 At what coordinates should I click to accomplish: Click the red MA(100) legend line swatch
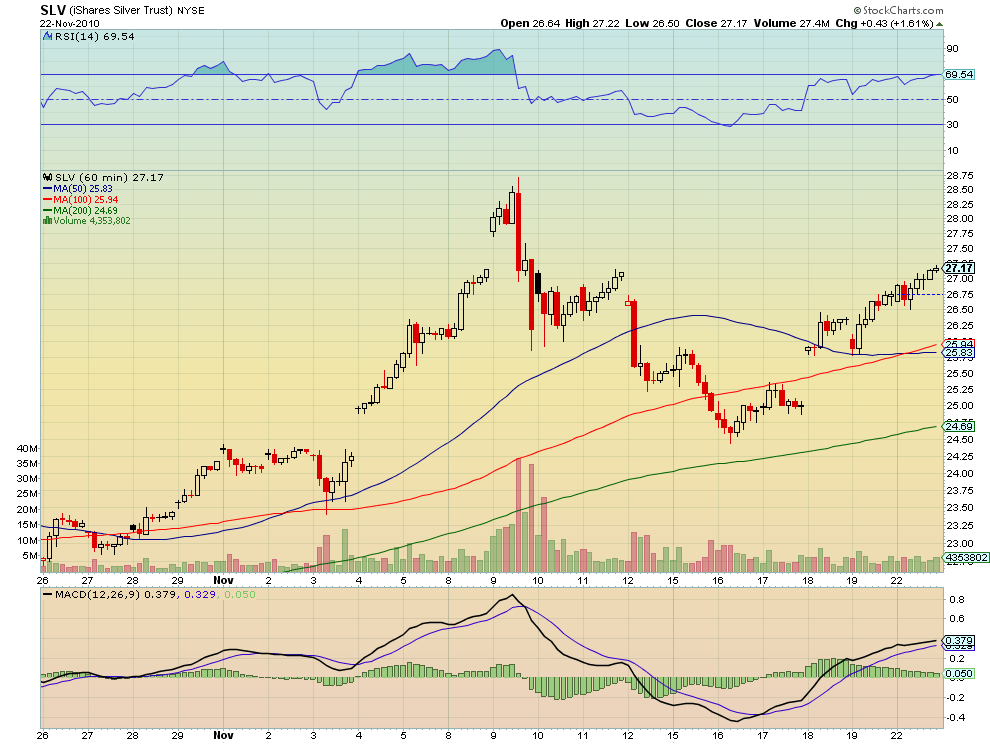[x=47, y=200]
